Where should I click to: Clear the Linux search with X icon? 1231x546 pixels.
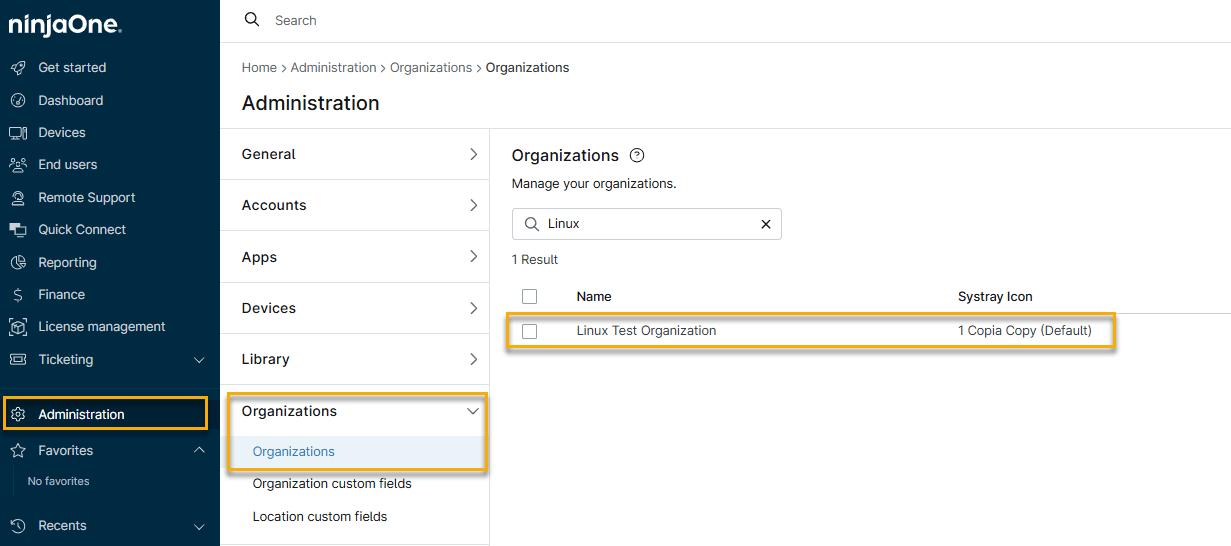[x=766, y=224]
